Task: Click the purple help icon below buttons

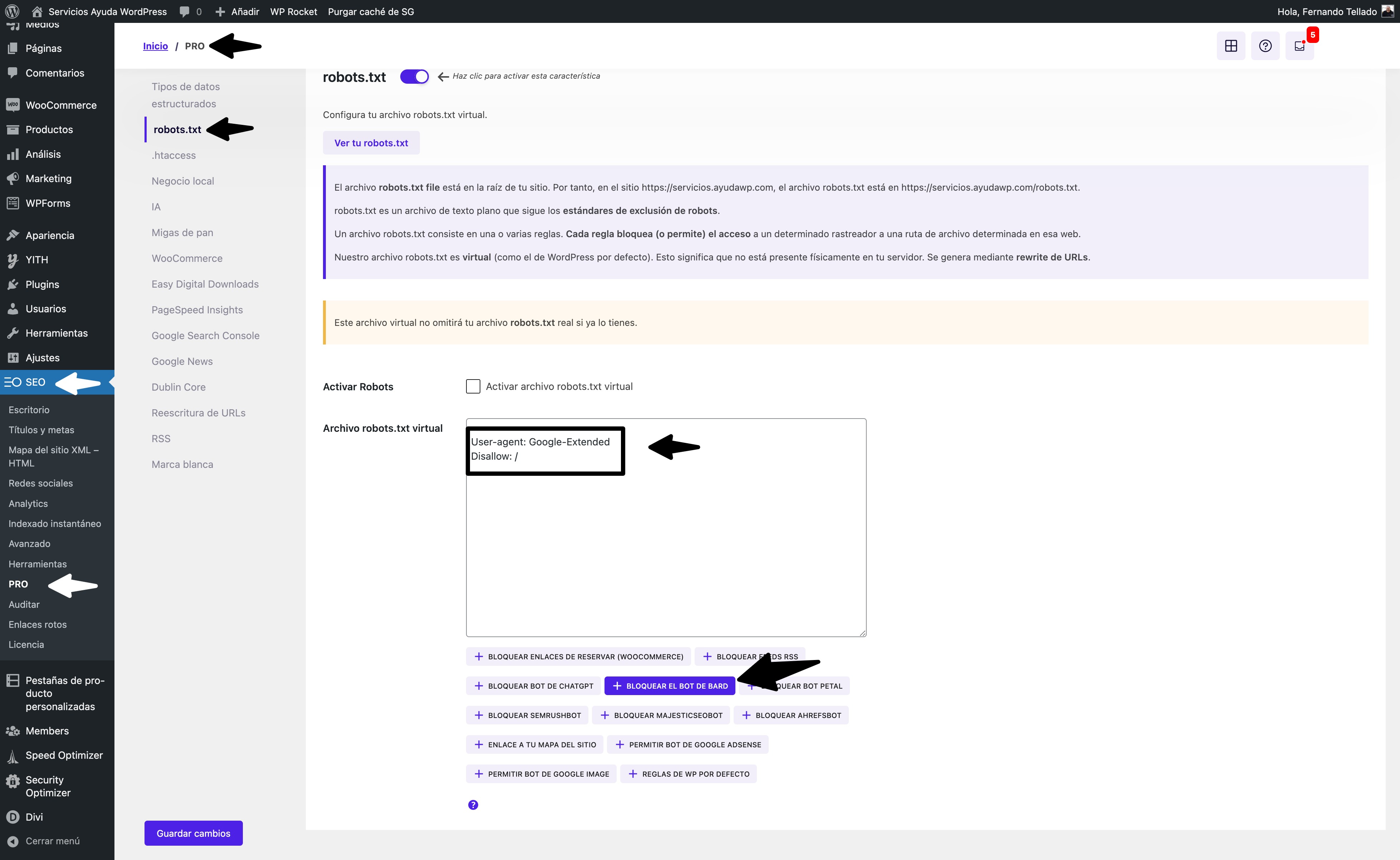Action: point(473,805)
